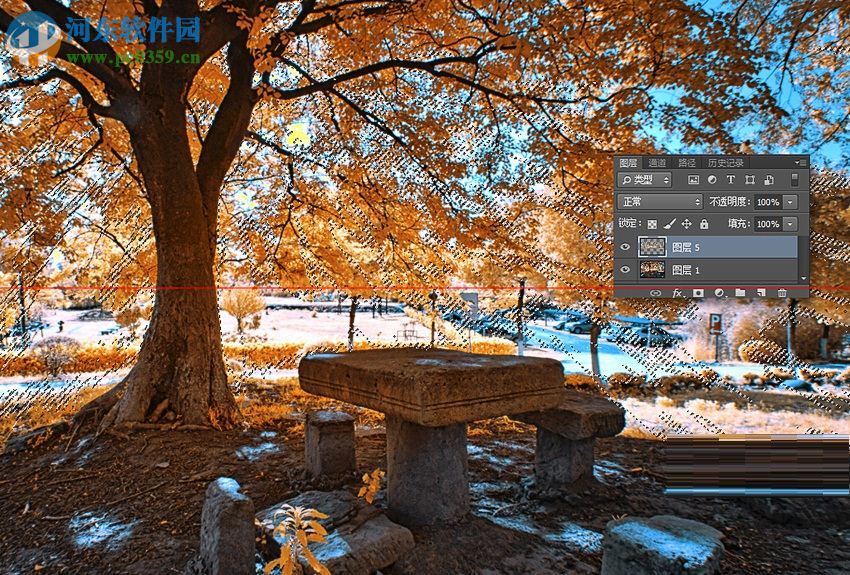Open the 类型 filter type dropdown
The image size is (850, 575).
[x=645, y=180]
